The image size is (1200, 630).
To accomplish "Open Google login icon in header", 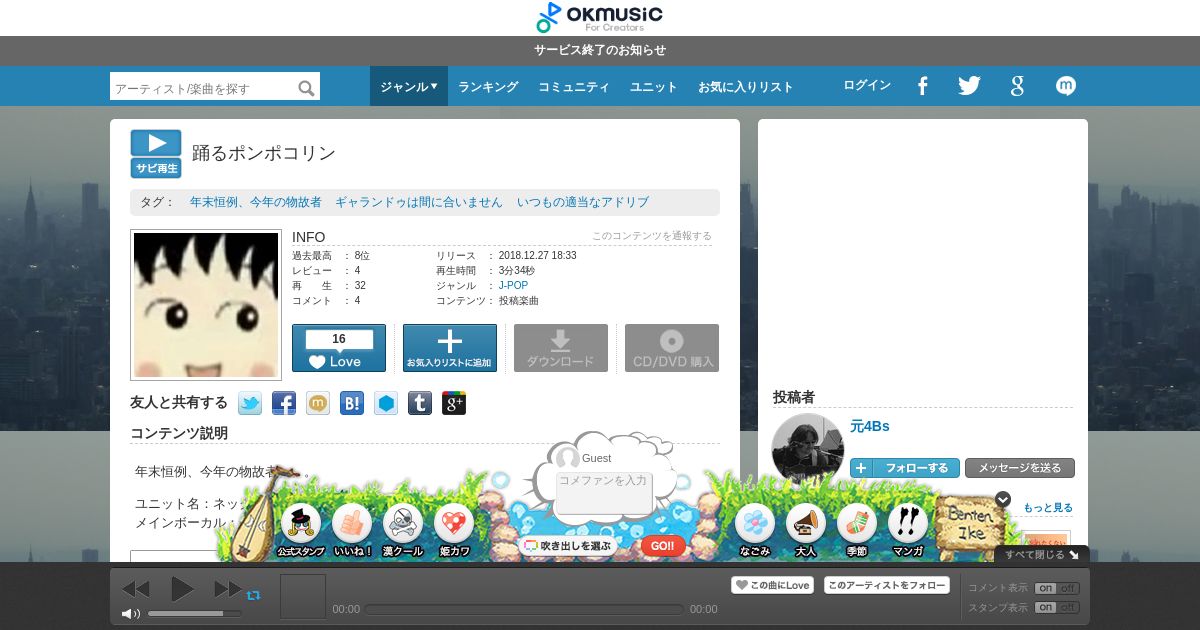I will [x=1017, y=86].
